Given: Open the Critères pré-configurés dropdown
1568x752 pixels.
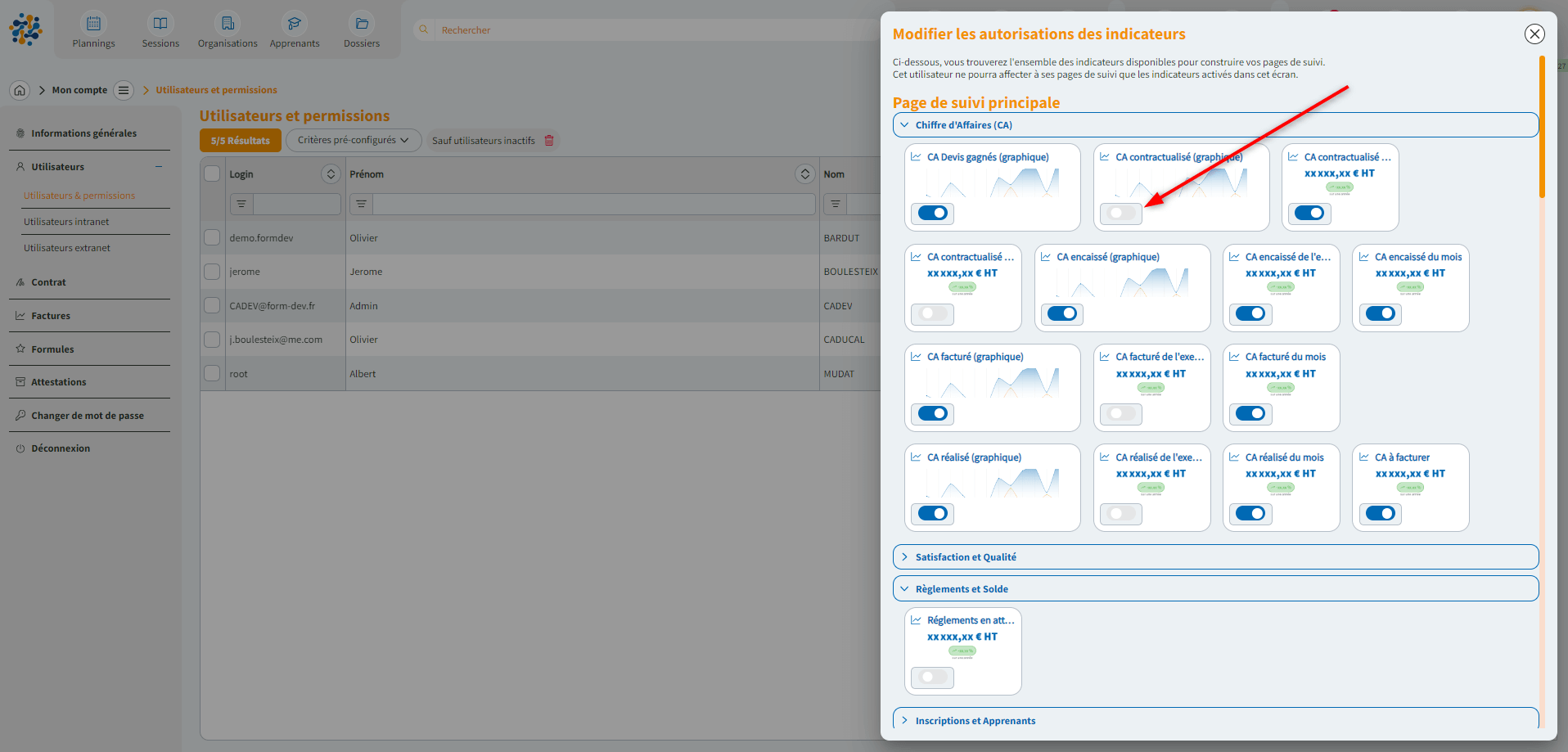Looking at the screenshot, I should [353, 141].
